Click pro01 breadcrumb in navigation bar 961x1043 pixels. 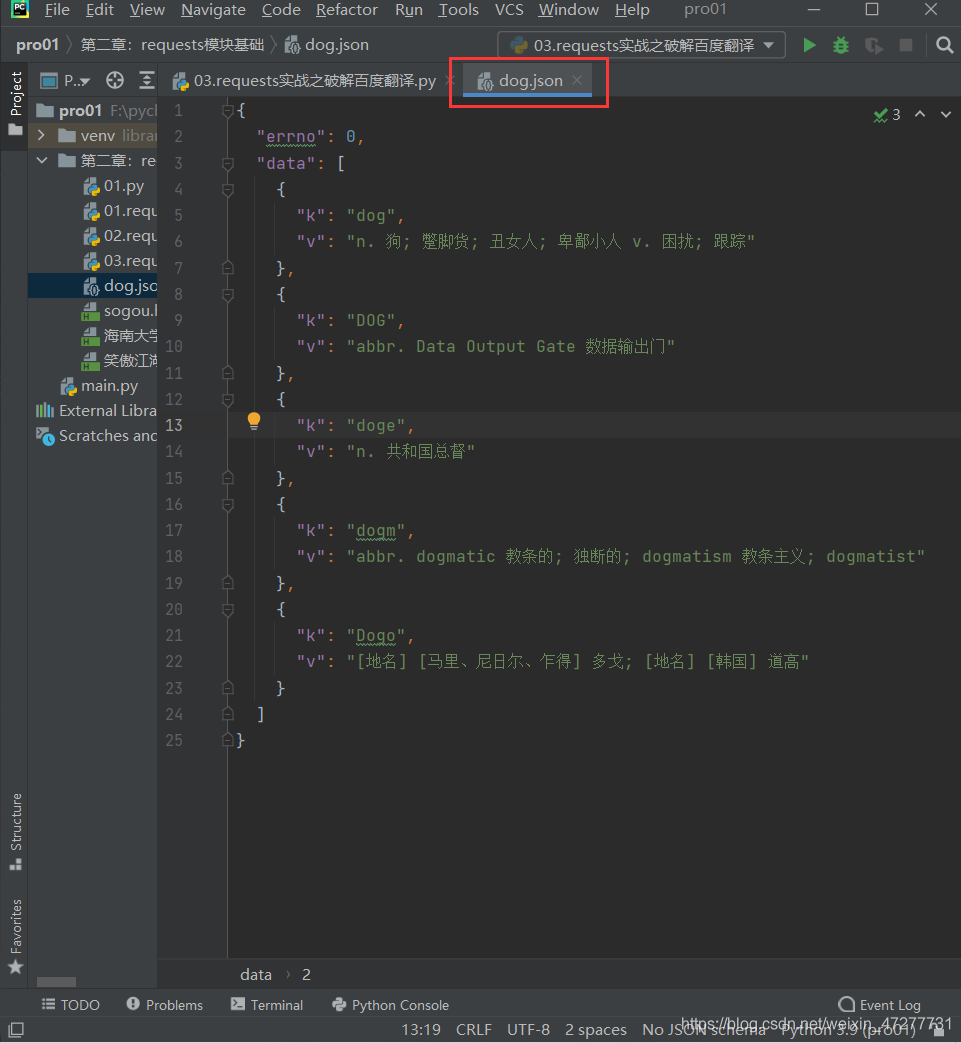(37, 45)
